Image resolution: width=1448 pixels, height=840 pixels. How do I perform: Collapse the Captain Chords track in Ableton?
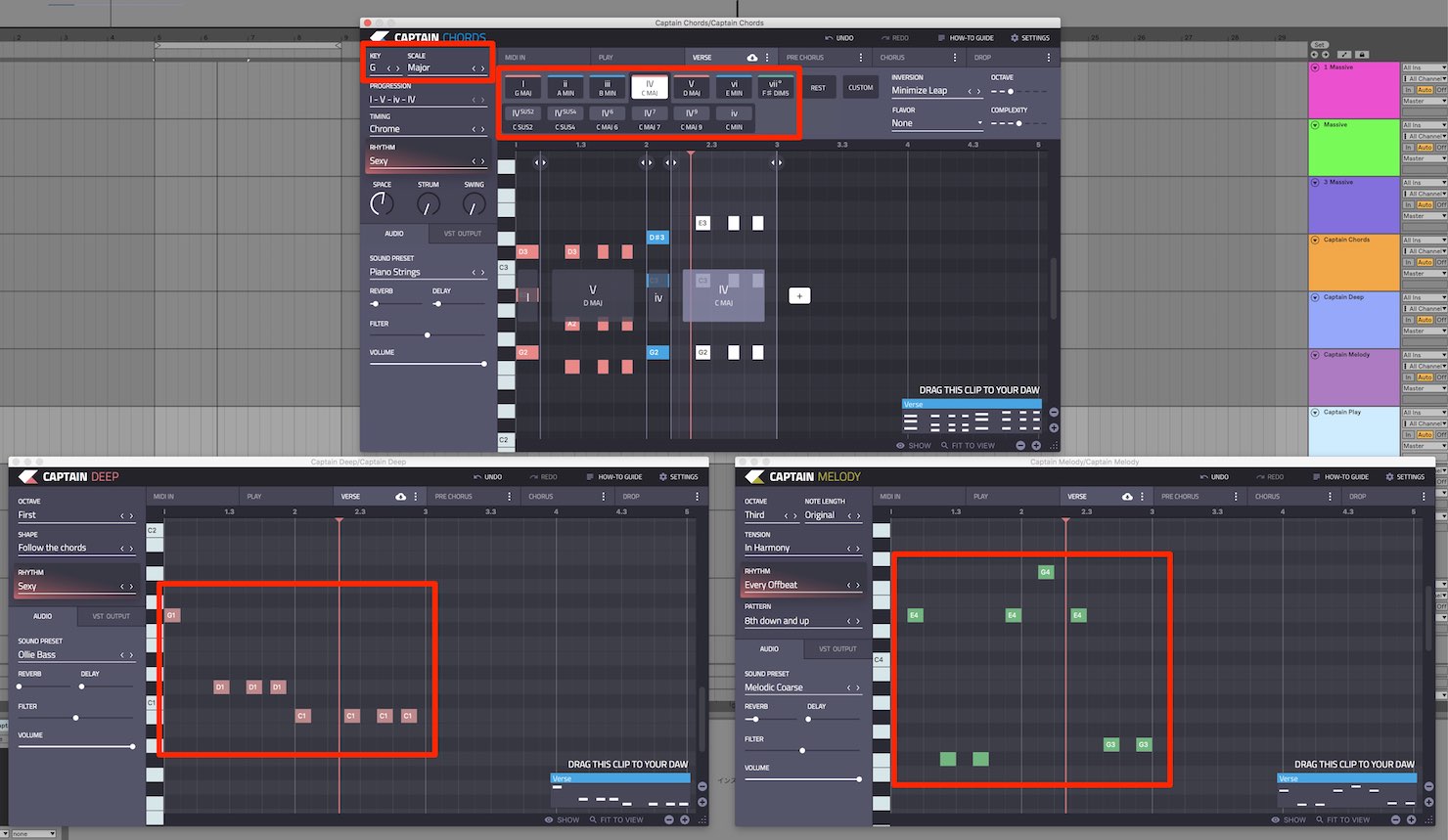click(x=1316, y=240)
